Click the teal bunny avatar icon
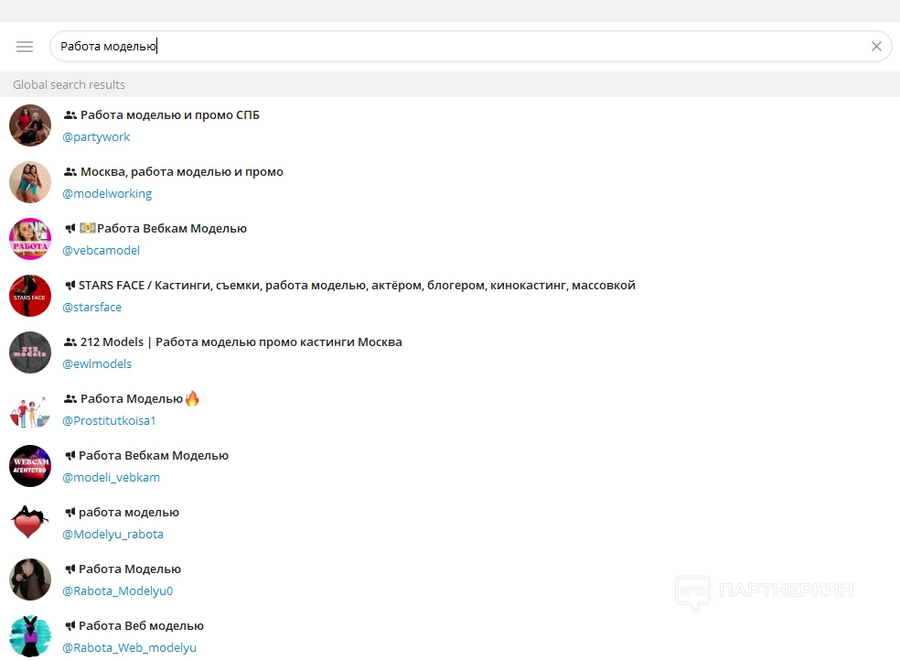Viewport: 900px width, 661px height. tap(30, 637)
